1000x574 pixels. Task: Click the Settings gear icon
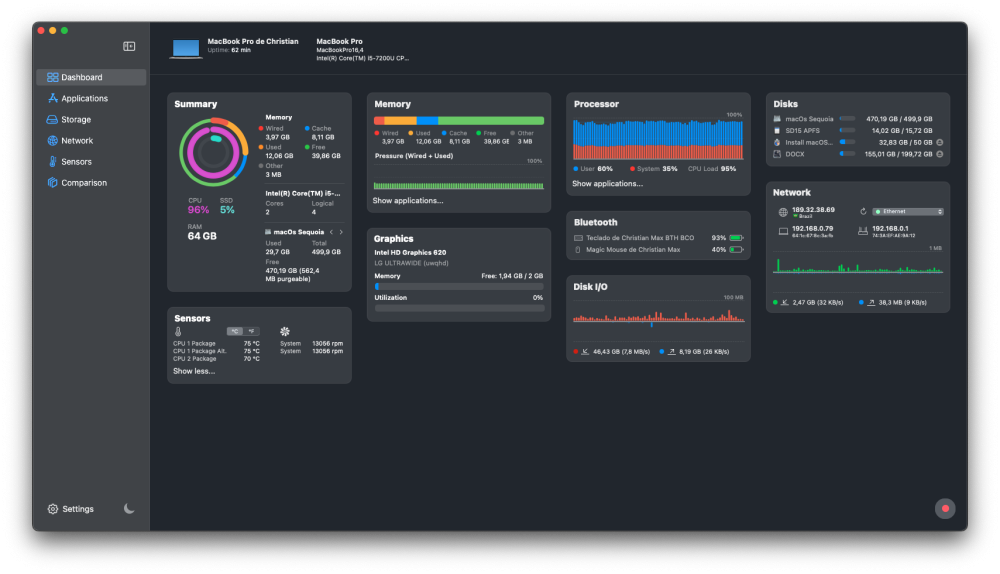(52, 509)
